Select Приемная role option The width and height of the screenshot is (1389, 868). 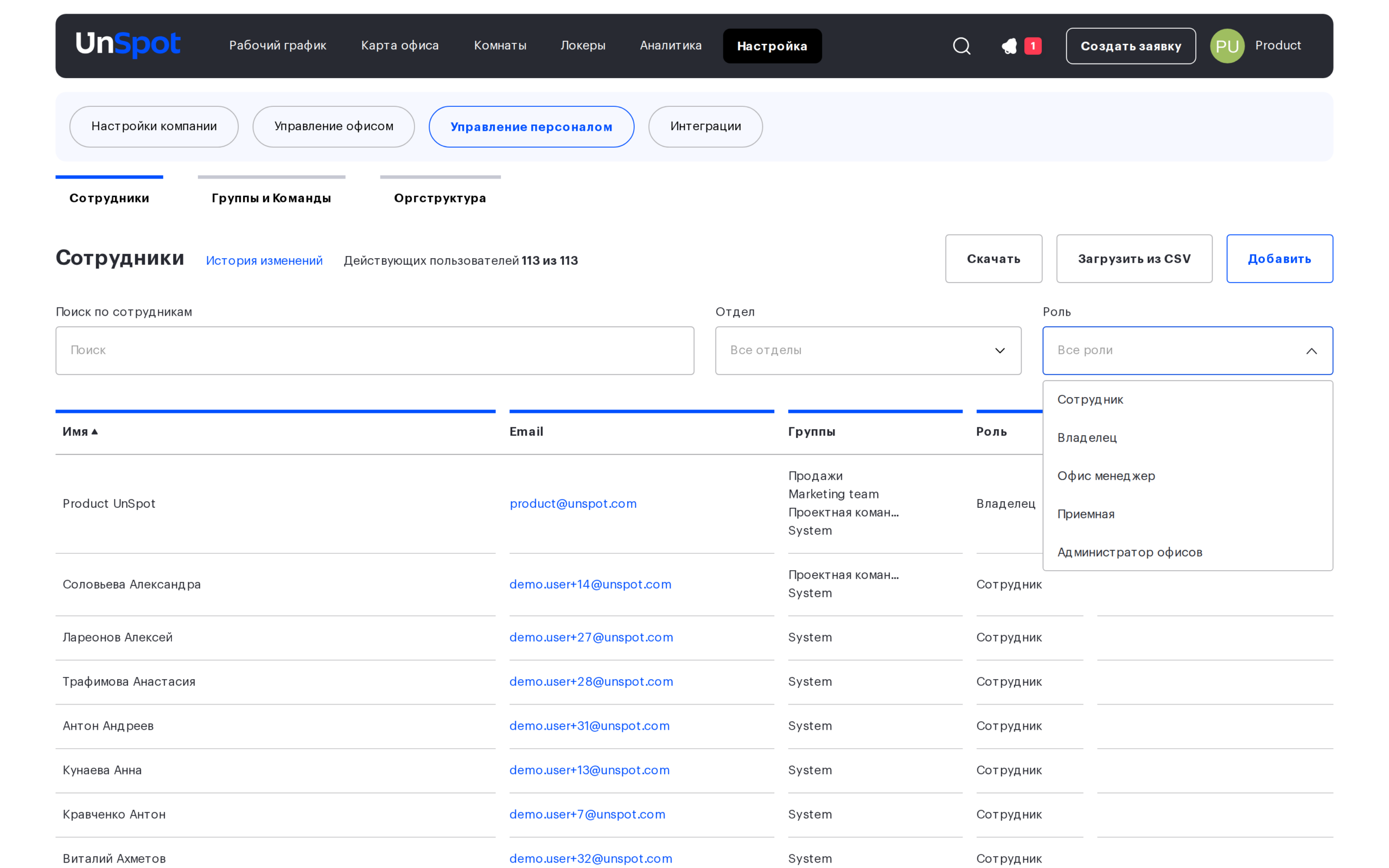pyautogui.click(x=1187, y=514)
